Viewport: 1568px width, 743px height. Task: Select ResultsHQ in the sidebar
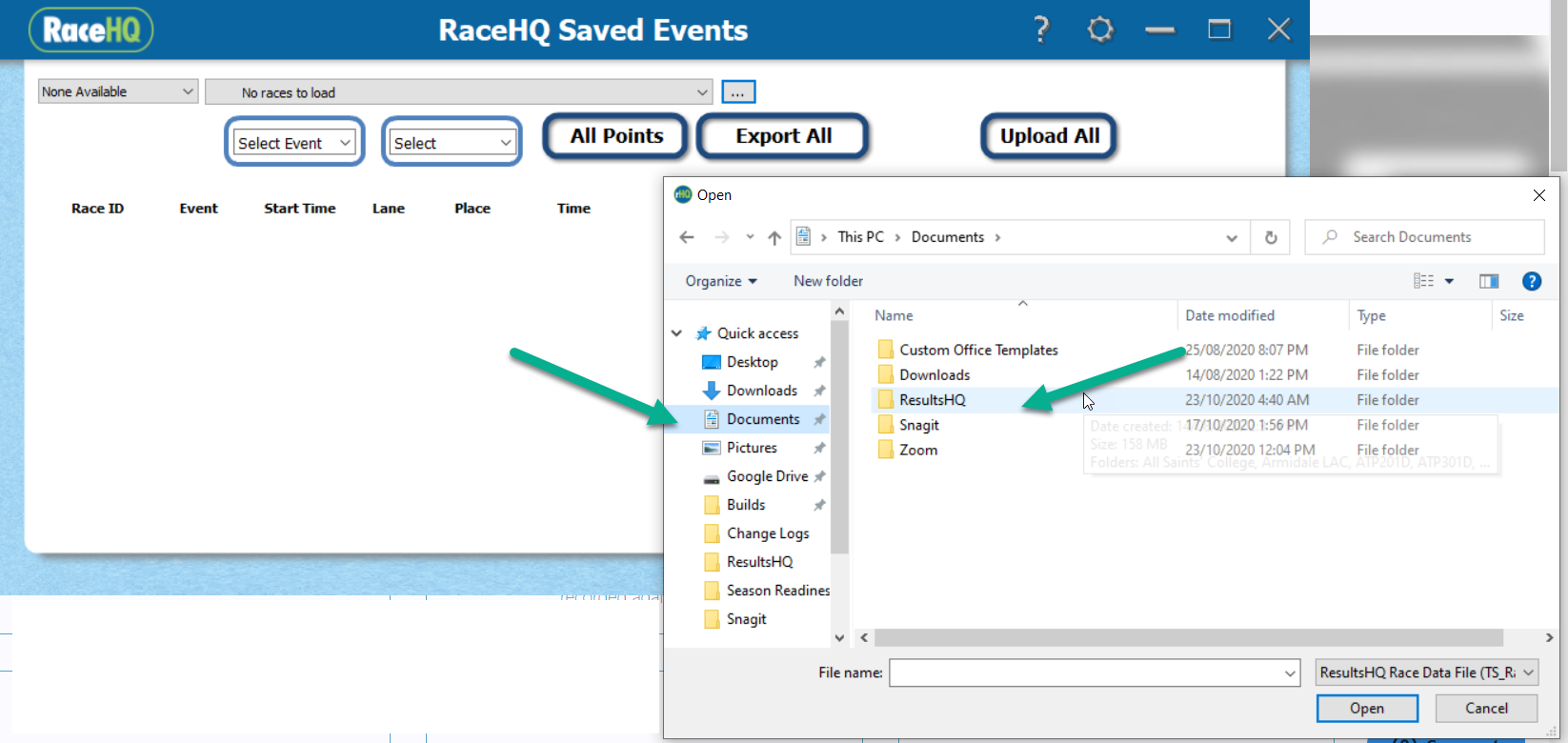click(759, 562)
